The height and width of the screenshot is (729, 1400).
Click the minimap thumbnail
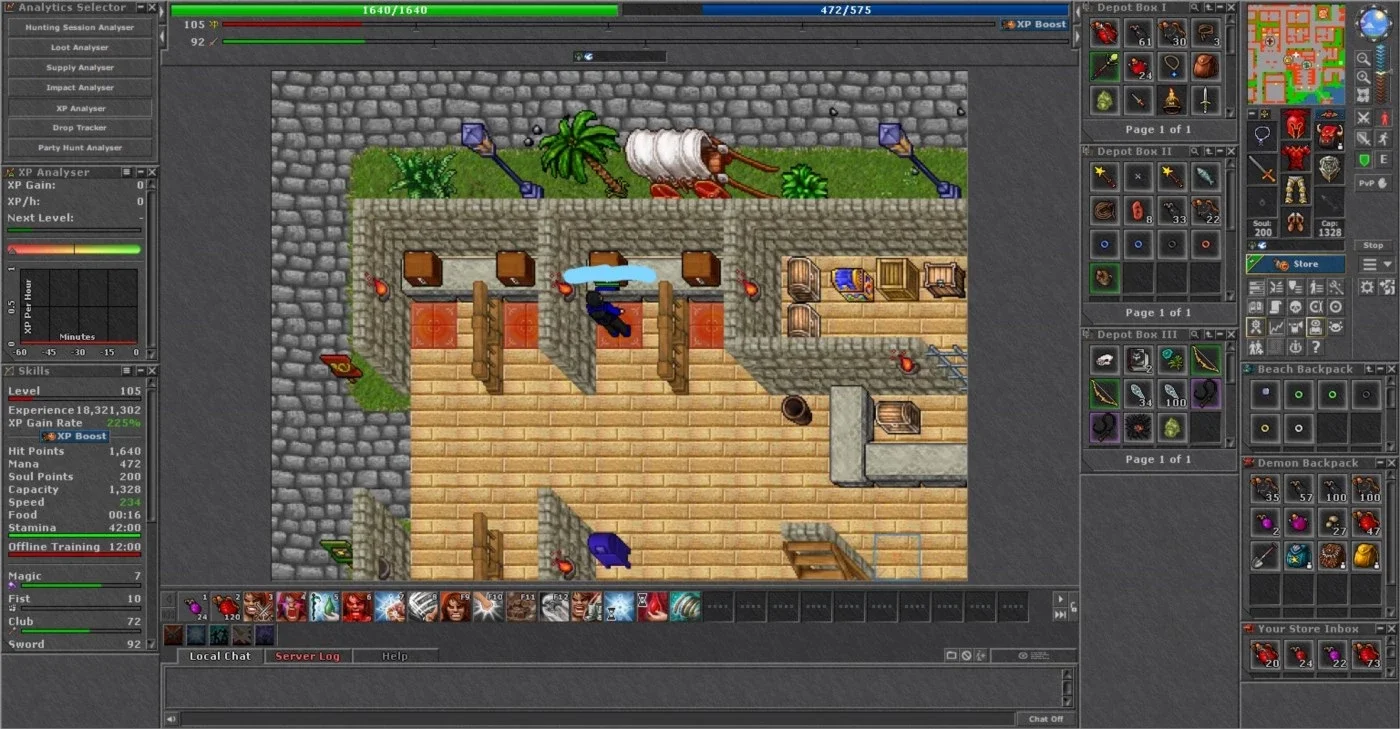(x=1297, y=54)
